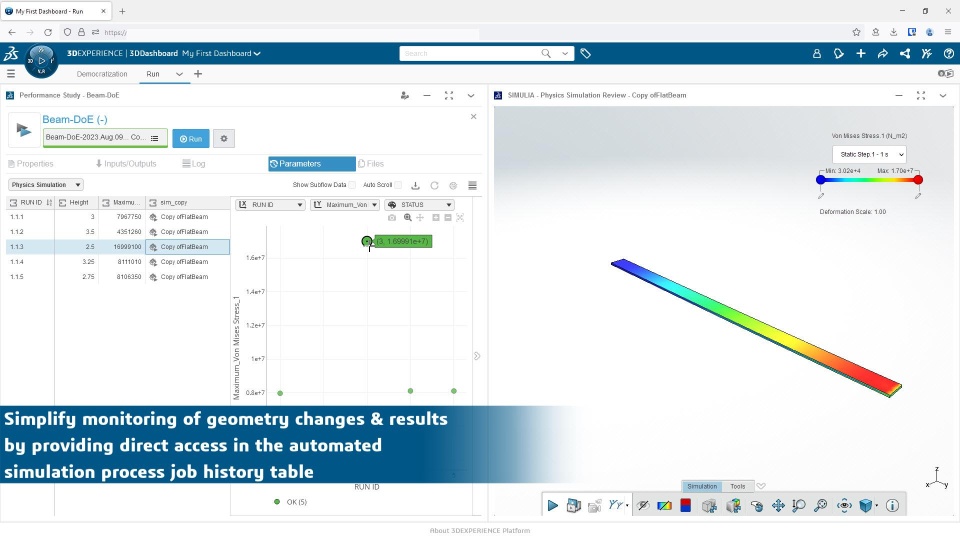Image resolution: width=960 pixels, height=540 pixels.
Task: Toggle the OK (5) legend entry
Action: click(x=291, y=502)
